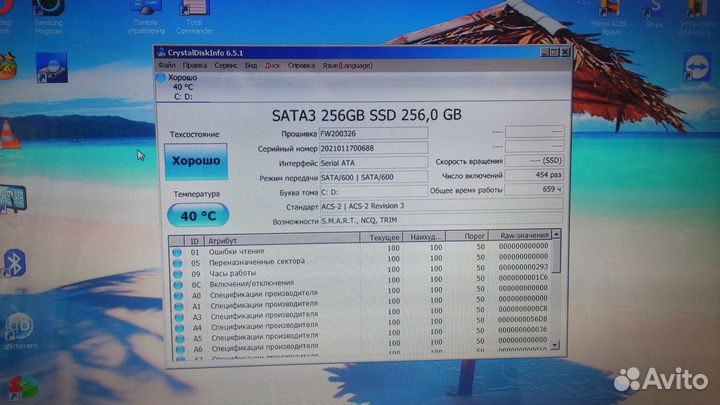The image size is (720, 405).
Task: Open the Skype desktop icon
Action: (654, 15)
